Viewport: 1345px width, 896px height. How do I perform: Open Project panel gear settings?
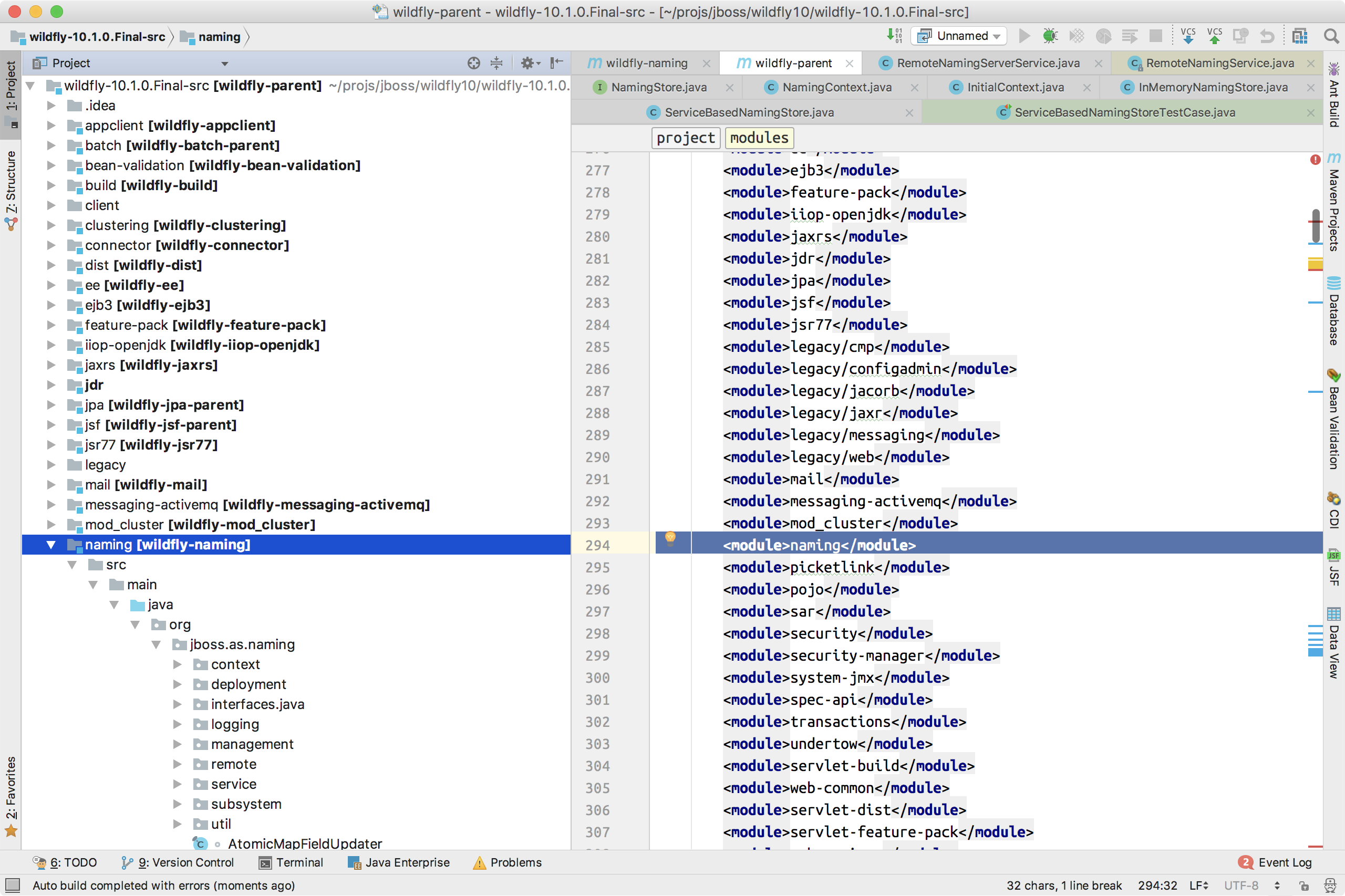529,63
